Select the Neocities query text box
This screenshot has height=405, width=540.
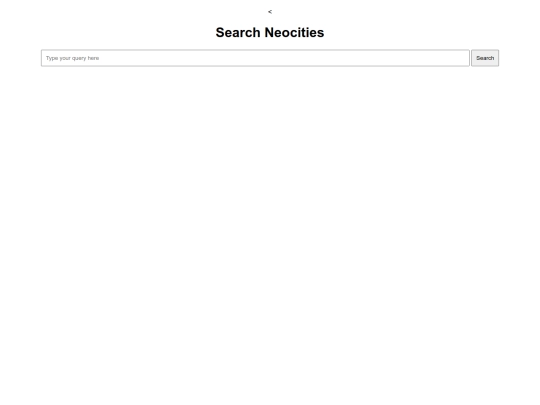[x=255, y=58]
